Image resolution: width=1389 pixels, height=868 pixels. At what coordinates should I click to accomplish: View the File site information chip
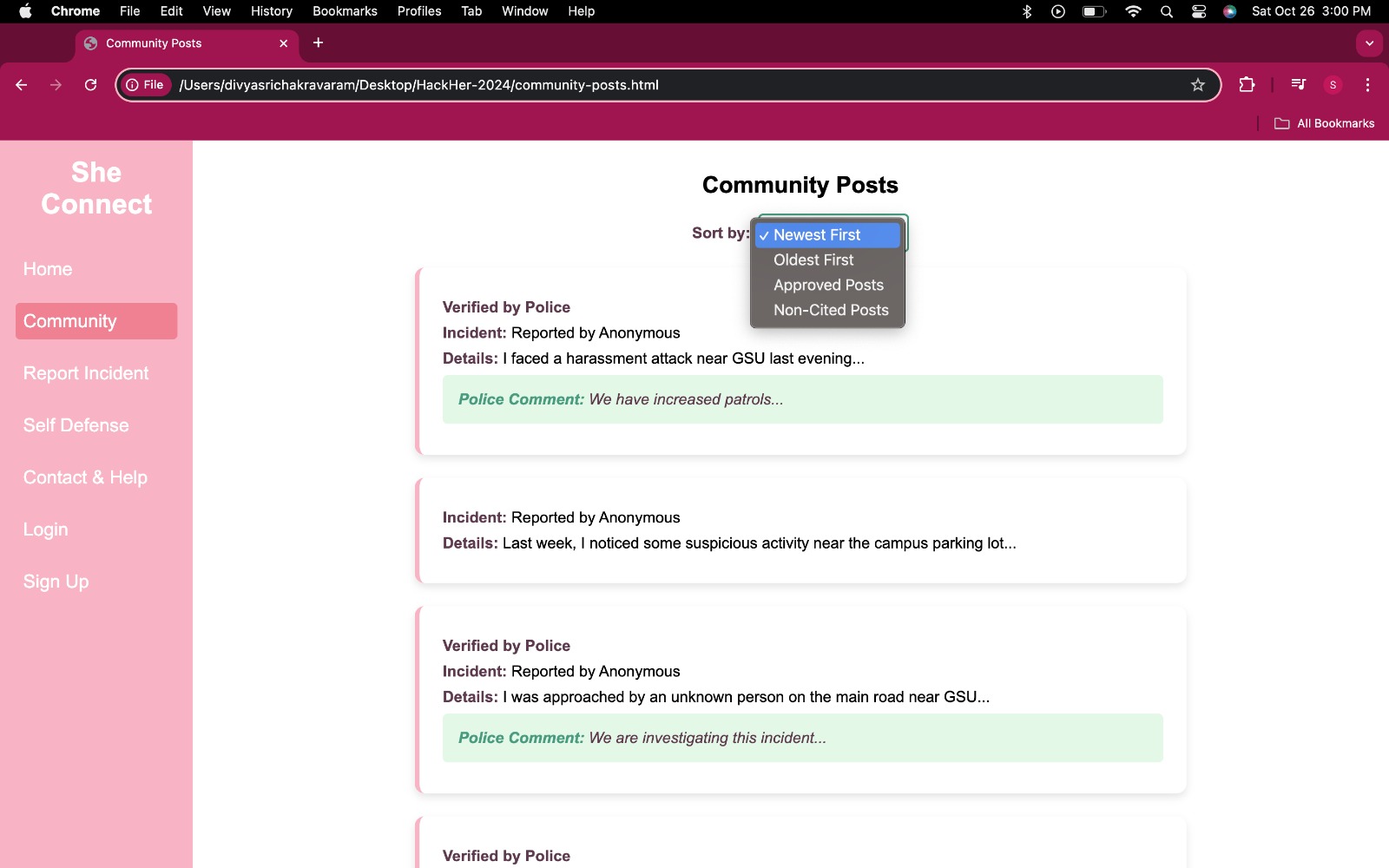(x=145, y=85)
